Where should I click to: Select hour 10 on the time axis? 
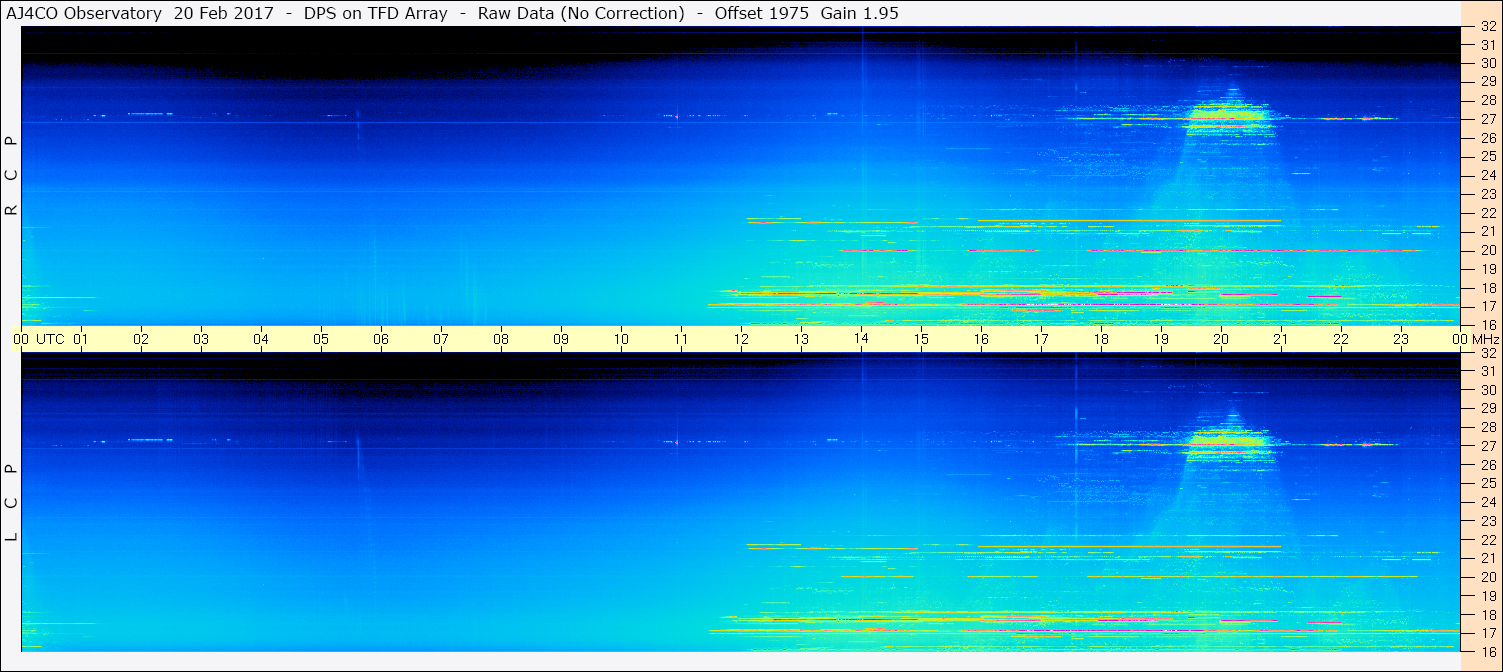[621, 339]
